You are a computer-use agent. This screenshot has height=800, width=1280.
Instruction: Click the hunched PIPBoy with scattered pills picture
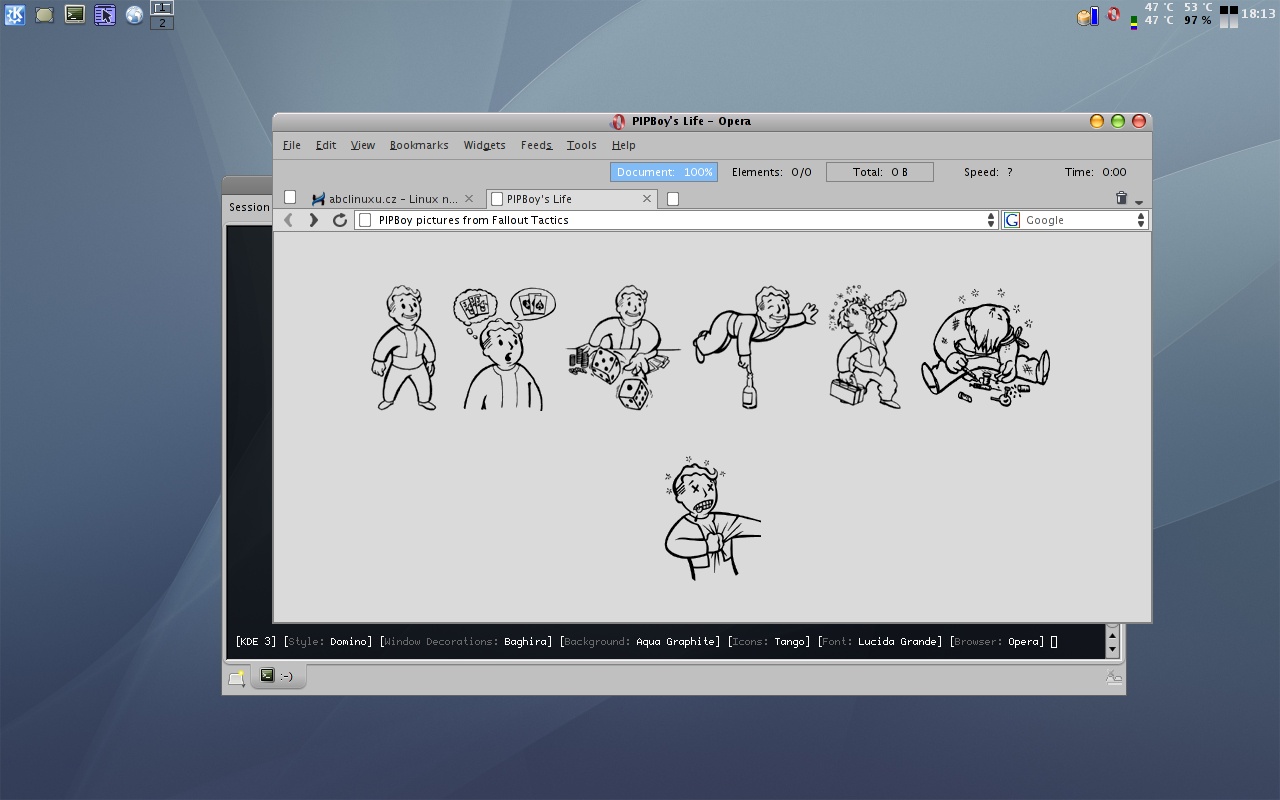[985, 348]
